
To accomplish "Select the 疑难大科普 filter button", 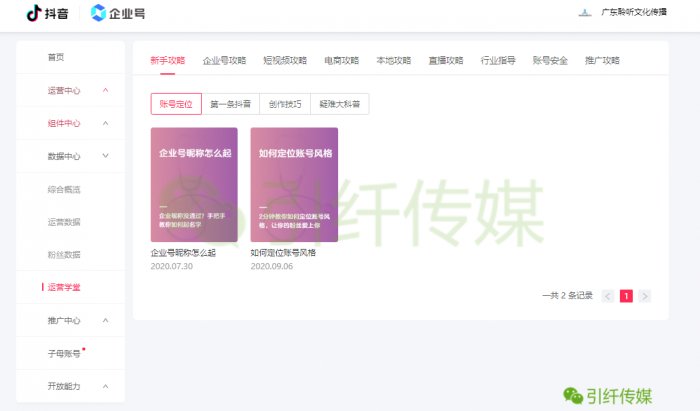I will 341,103.
